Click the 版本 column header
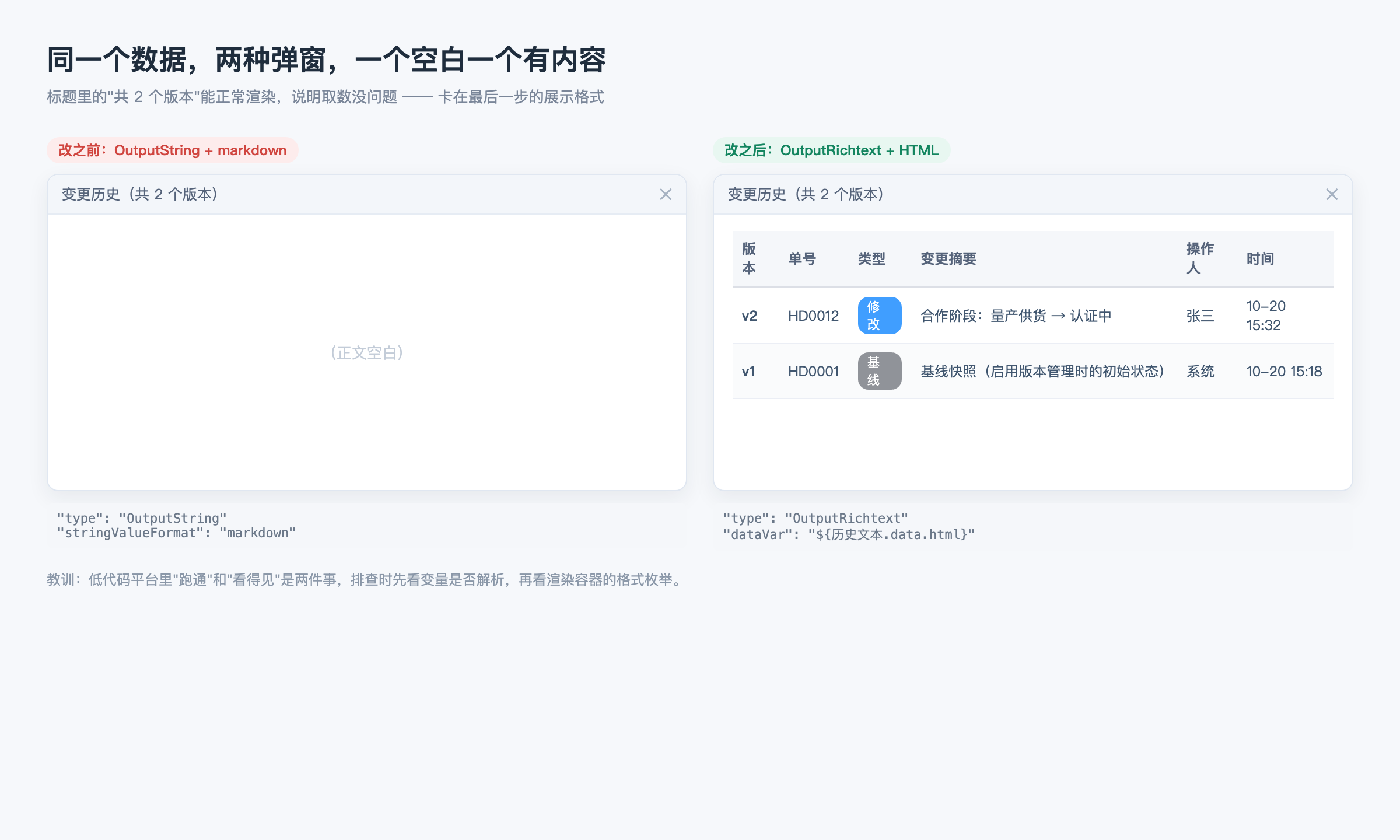 click(749, 258)
